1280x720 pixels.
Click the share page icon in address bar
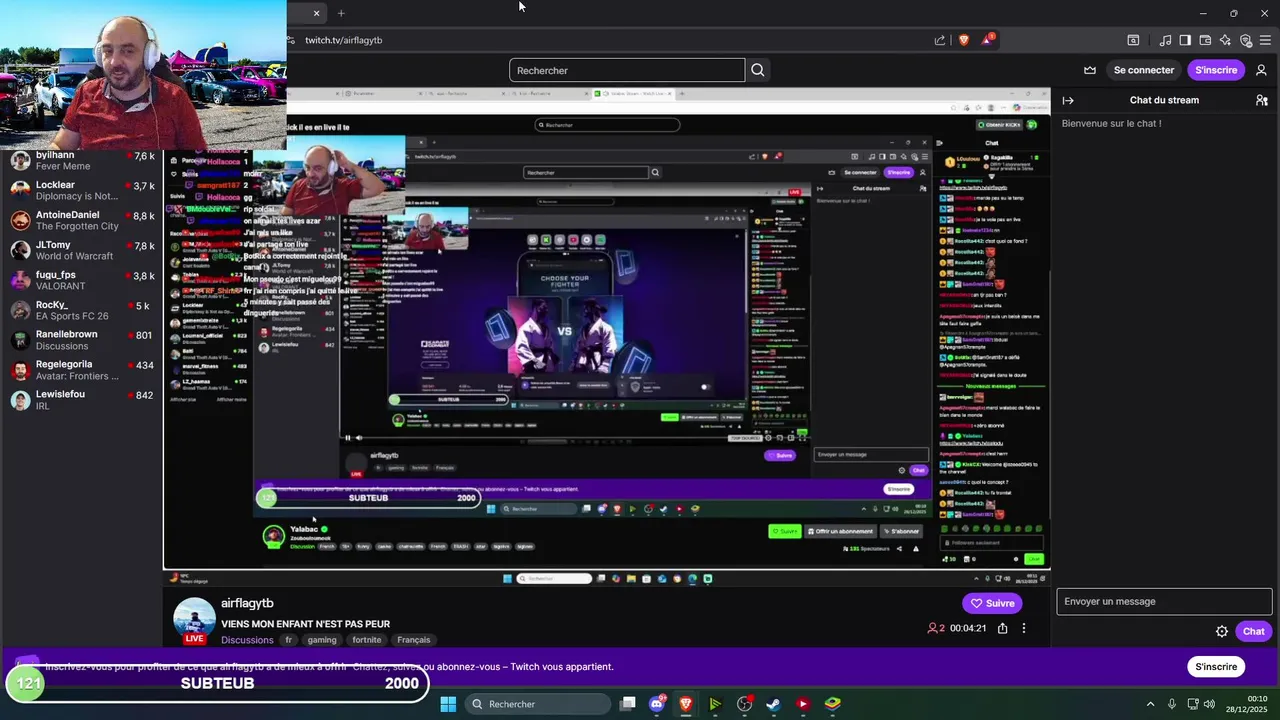click(x=940, y=40)
